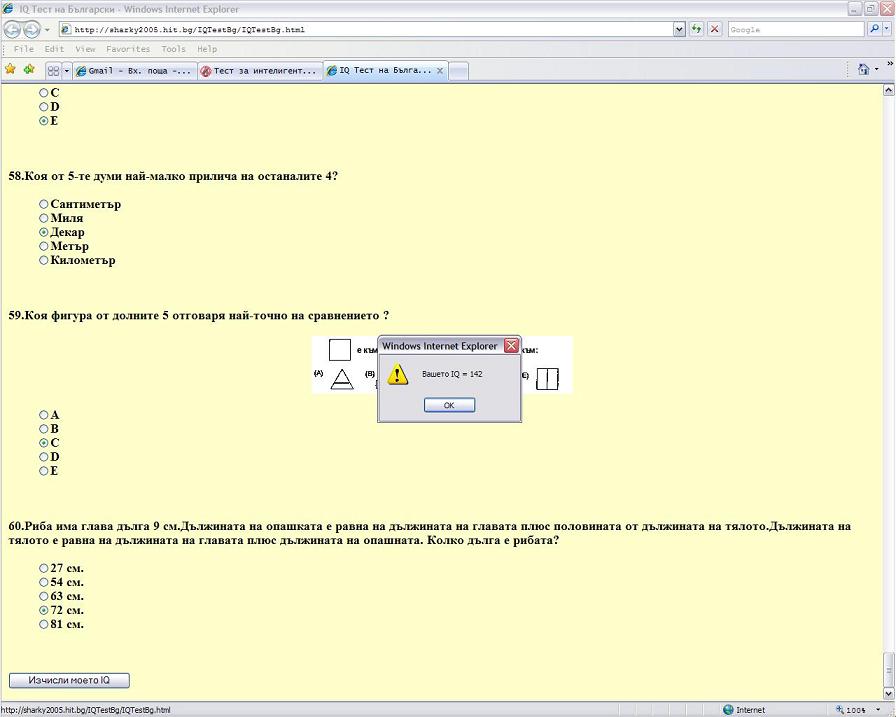Click the Google search box
This screenshot has height=717, width=896.
796,29
